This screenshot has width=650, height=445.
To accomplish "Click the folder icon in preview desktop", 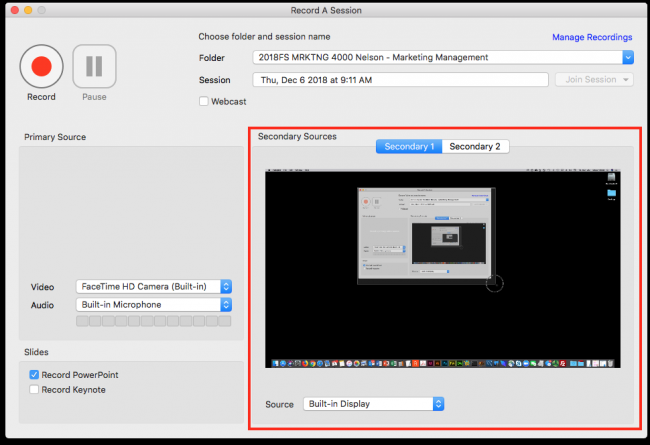I will pos(611,194).
